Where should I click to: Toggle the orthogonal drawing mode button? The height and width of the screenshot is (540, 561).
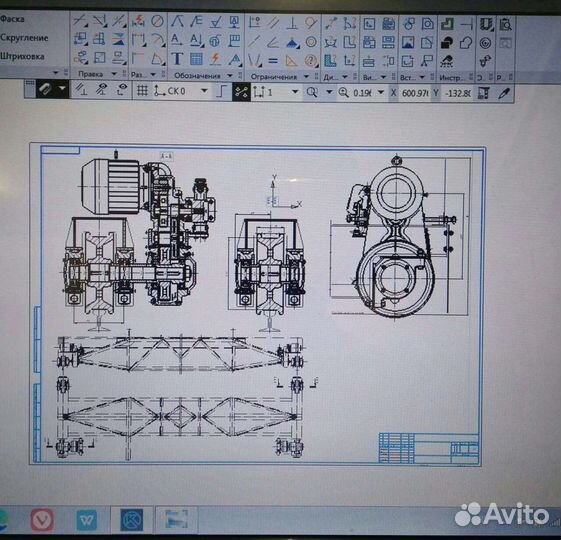tap(222, 92)
